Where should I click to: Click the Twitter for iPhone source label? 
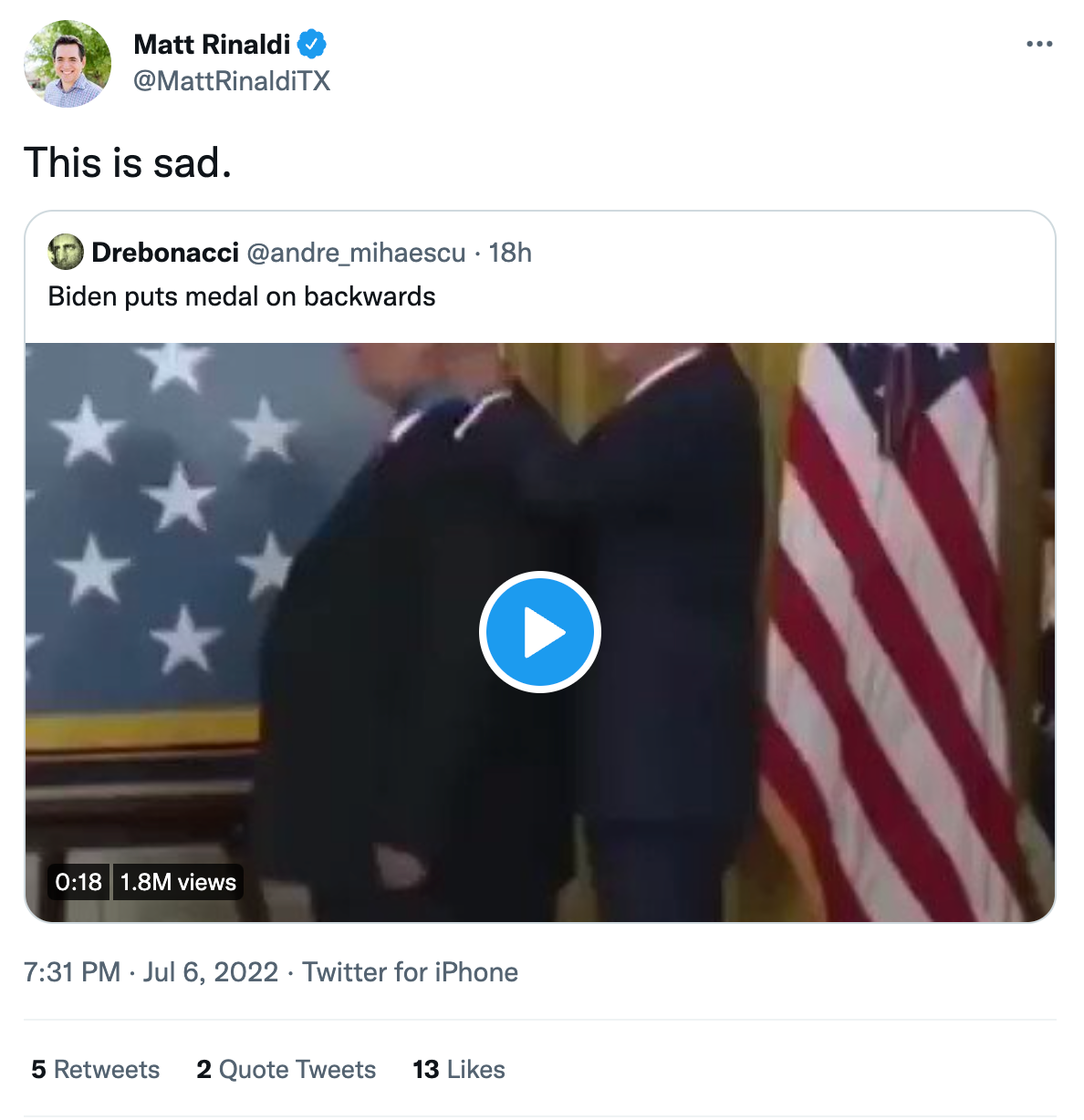pyautogui.click(x=410, y=972)
